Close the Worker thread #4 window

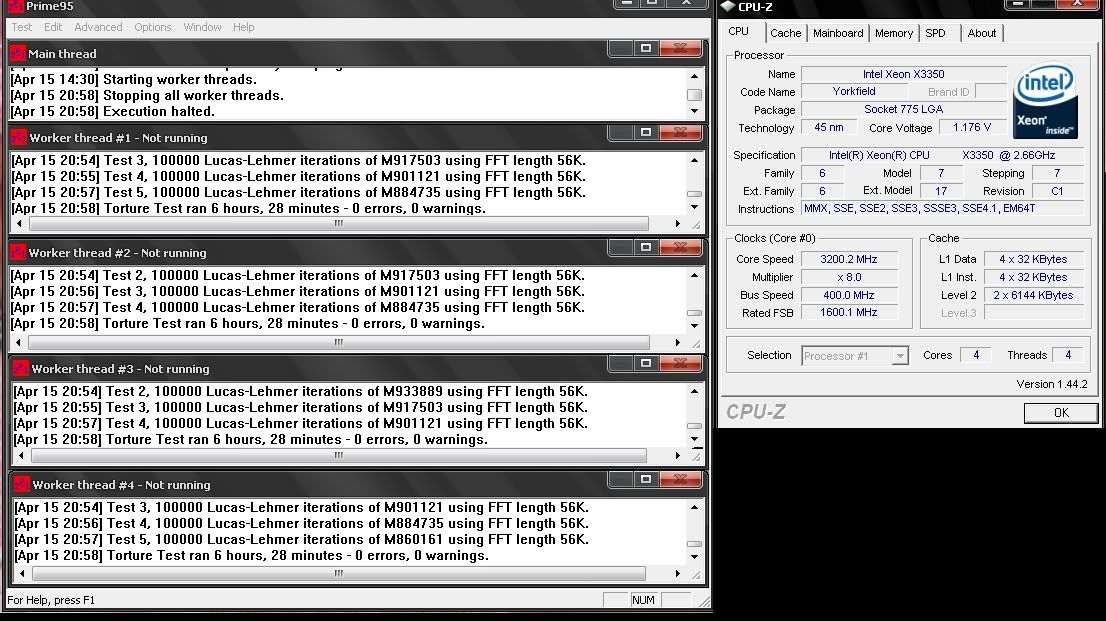pos(680,479)
